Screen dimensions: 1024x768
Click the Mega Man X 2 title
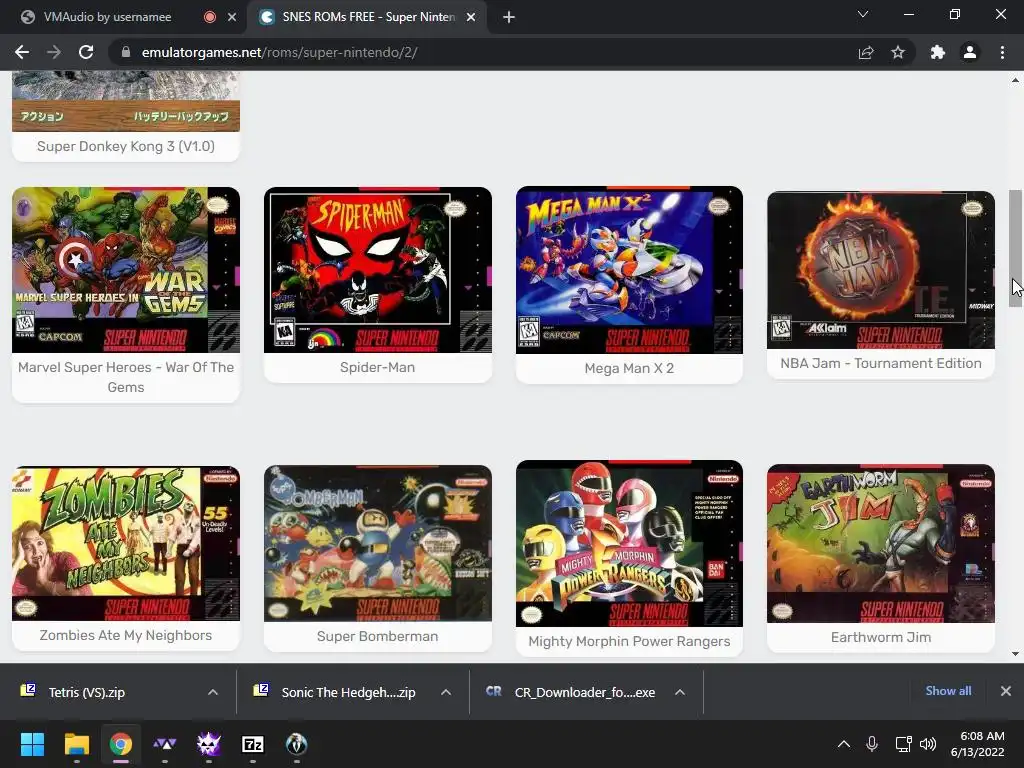(x=629, y=368)
